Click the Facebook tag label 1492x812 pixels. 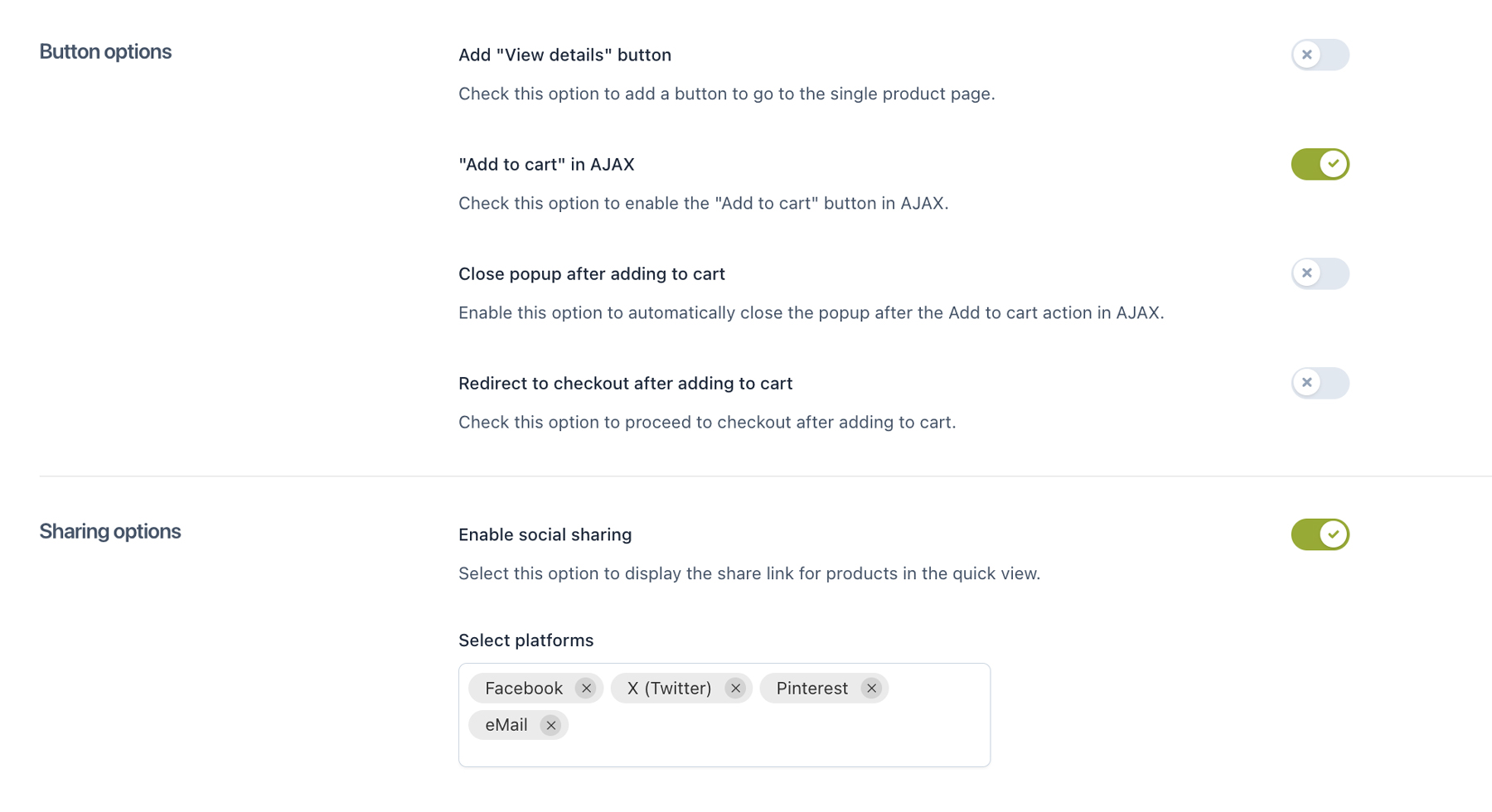point(524,689)
